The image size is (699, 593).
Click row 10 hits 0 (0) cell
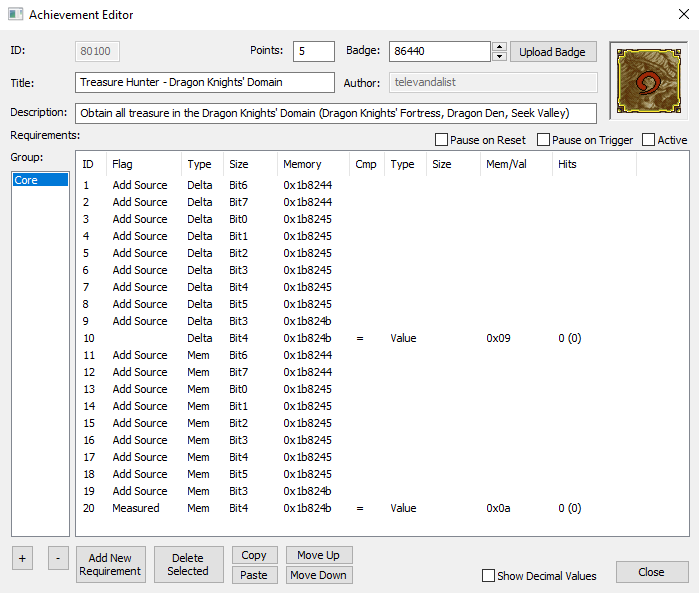coord(570,338)
